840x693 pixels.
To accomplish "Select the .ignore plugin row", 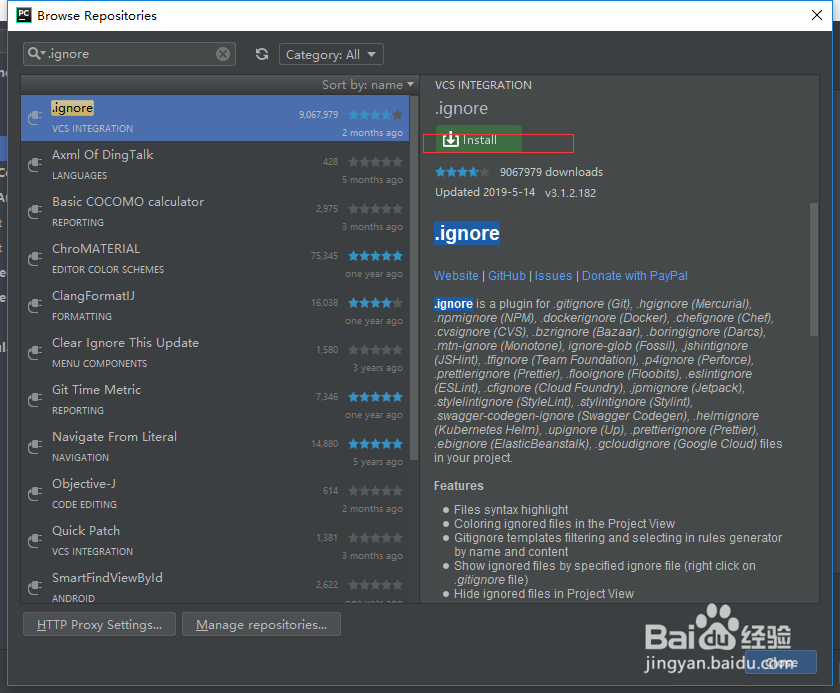I will click(215, 118).
